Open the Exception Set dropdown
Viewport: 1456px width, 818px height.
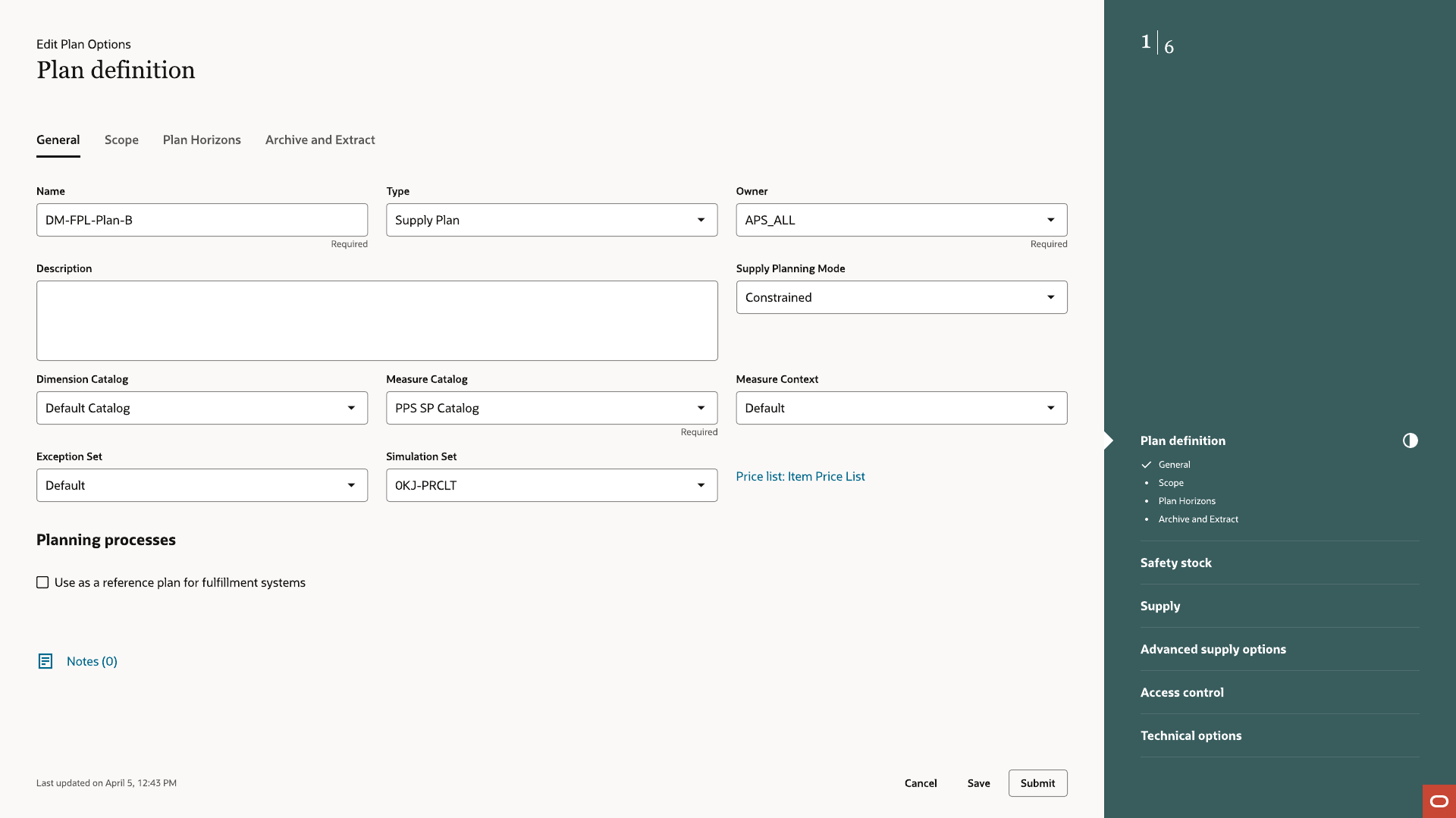point(202,485)
